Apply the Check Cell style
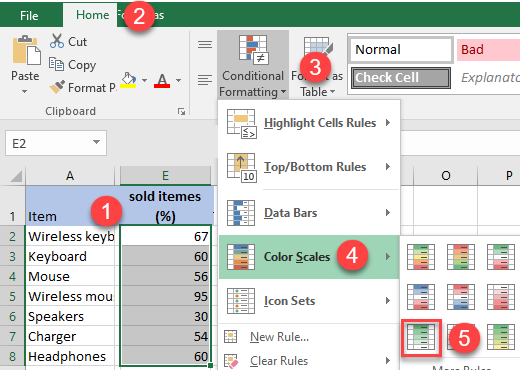Screen dimensions: 520x370 tap(401, 78)
